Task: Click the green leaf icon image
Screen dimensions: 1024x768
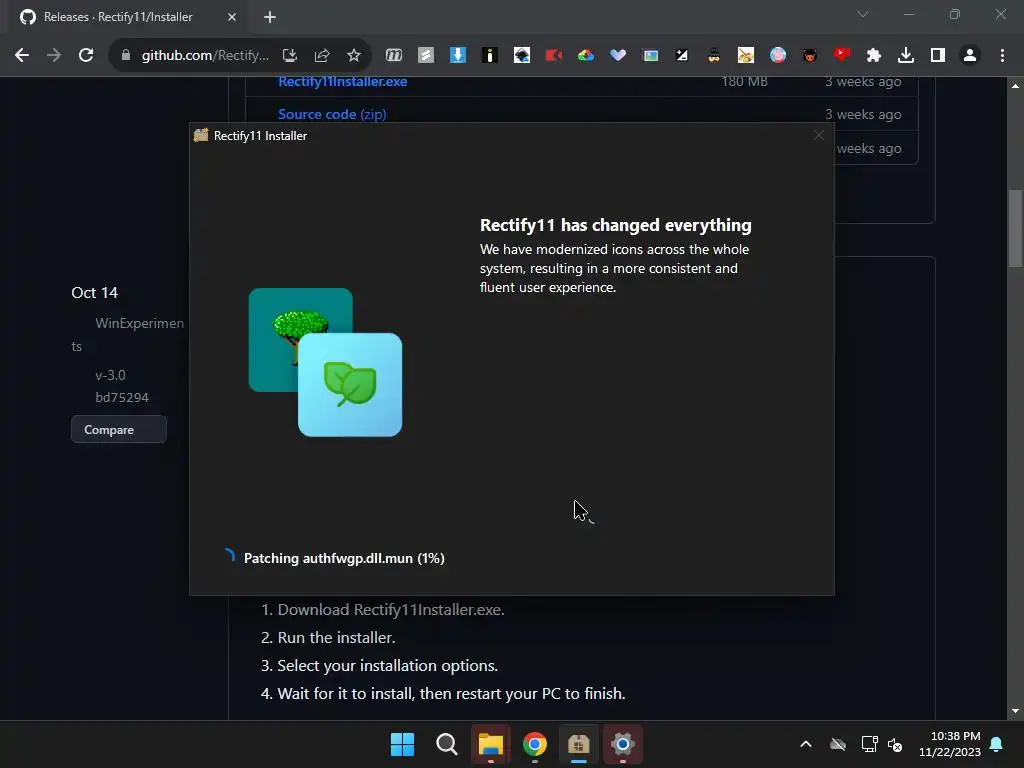Action: coord(350,385)
